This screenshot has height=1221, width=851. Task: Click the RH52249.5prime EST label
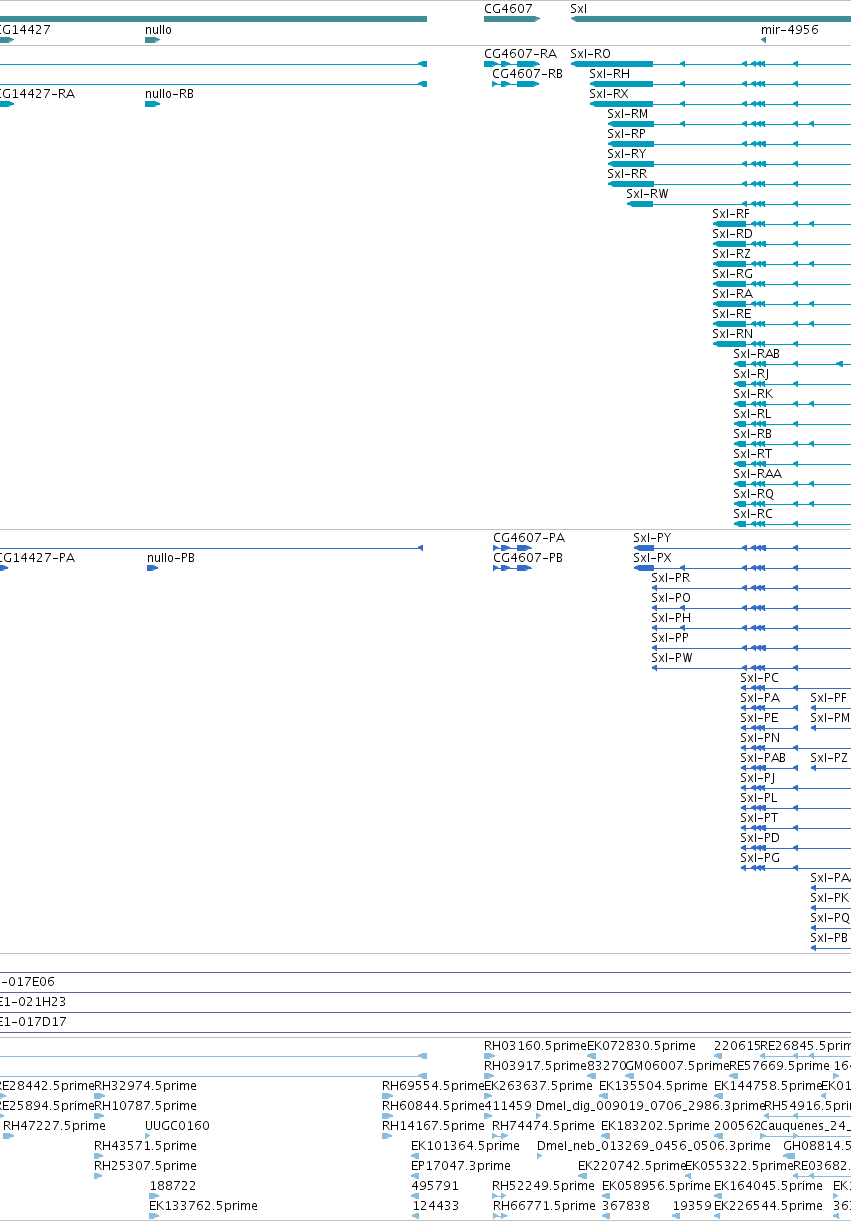(543, 1186)
